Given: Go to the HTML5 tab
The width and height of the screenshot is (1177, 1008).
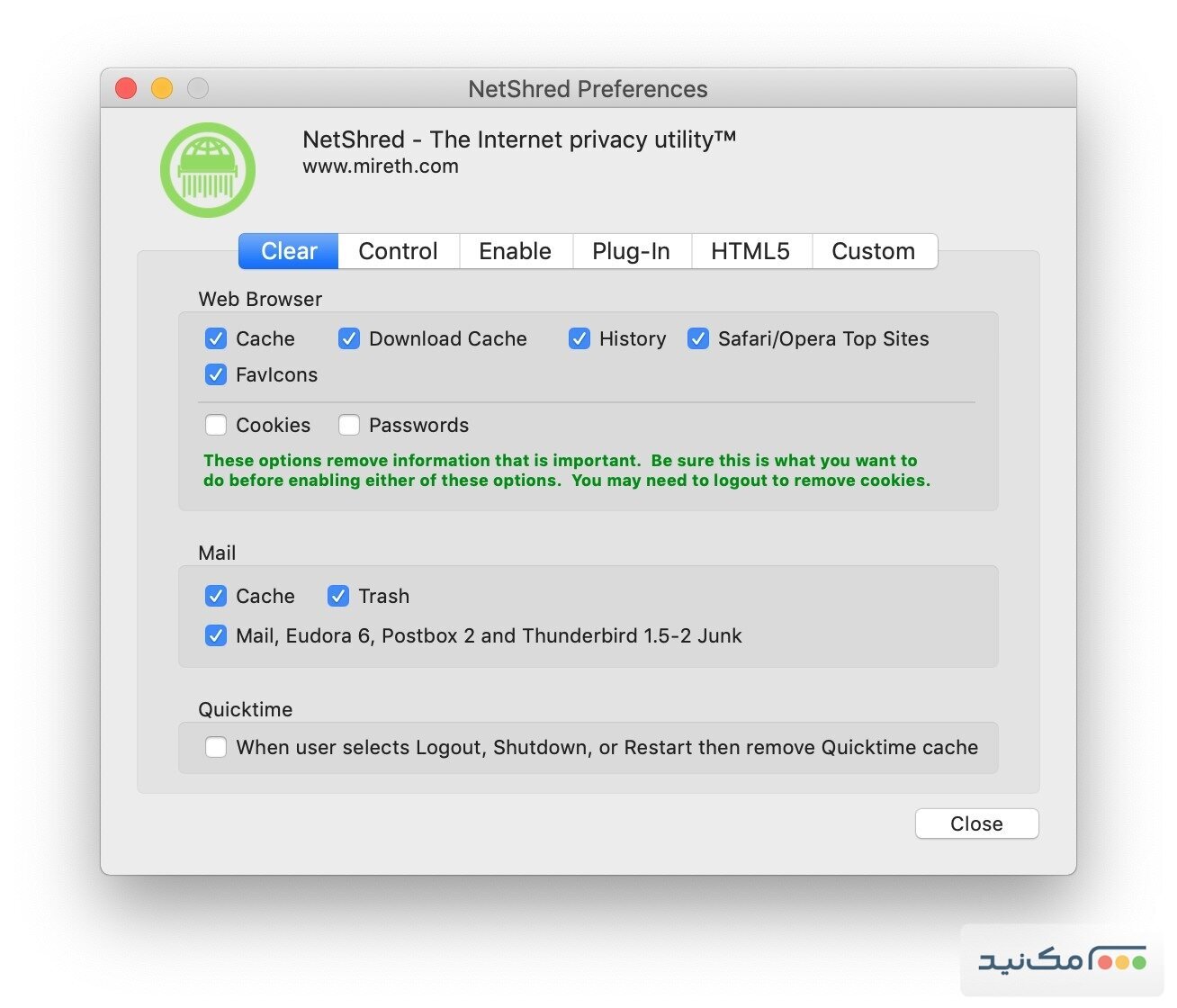Looking at the screenshot, I should tap(750, 251).
